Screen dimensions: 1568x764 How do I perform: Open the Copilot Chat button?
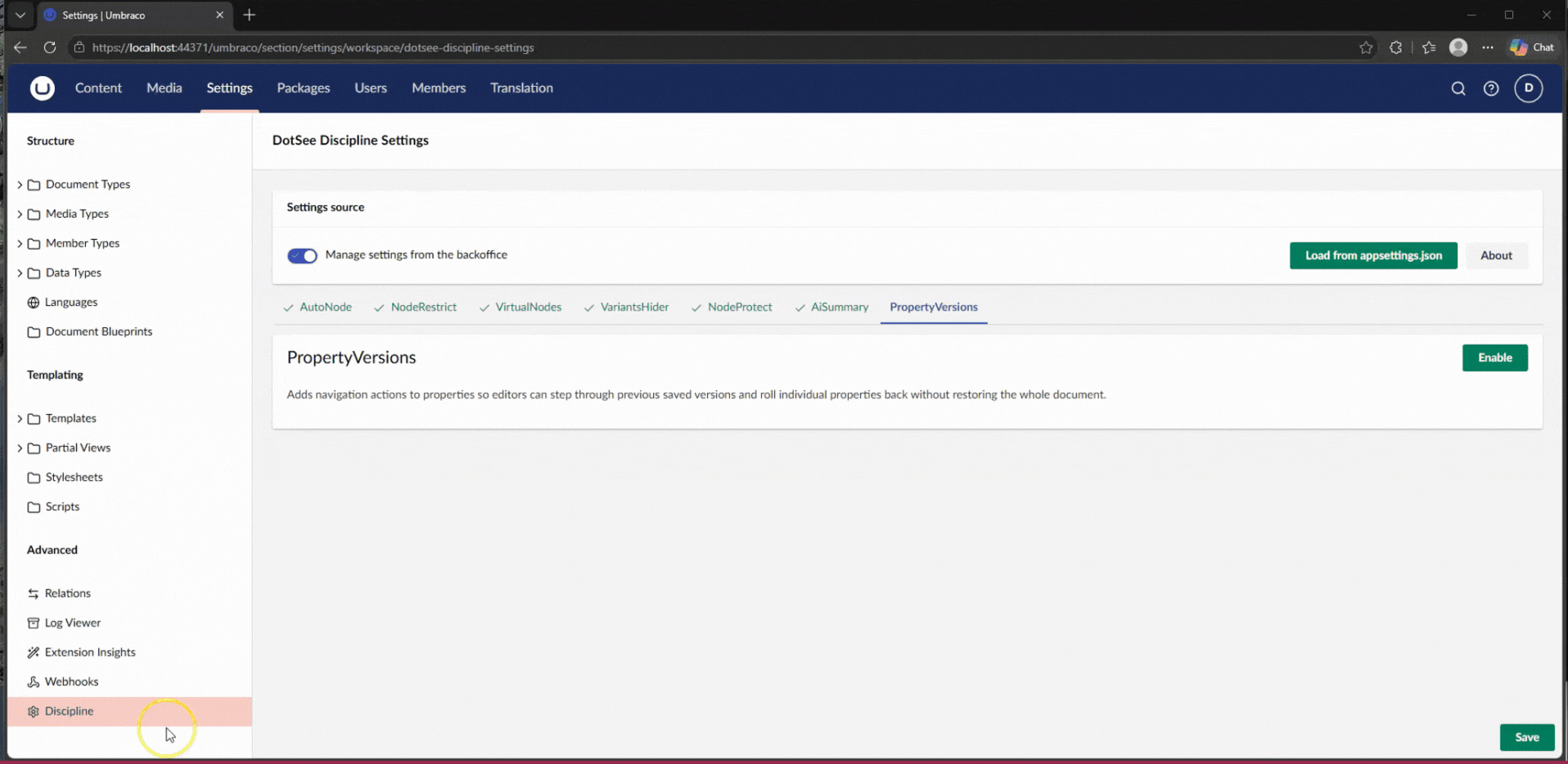(1532, 47)
